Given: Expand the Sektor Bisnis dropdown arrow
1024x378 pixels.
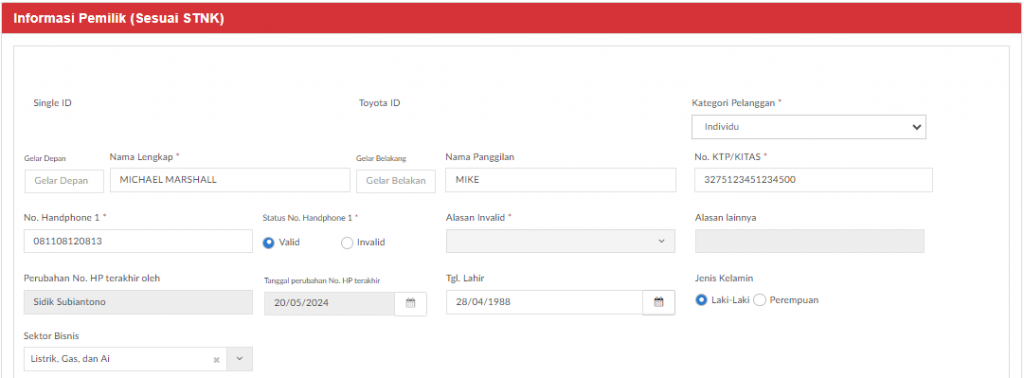Looking at the screenshot, I should tap(239, 359).
